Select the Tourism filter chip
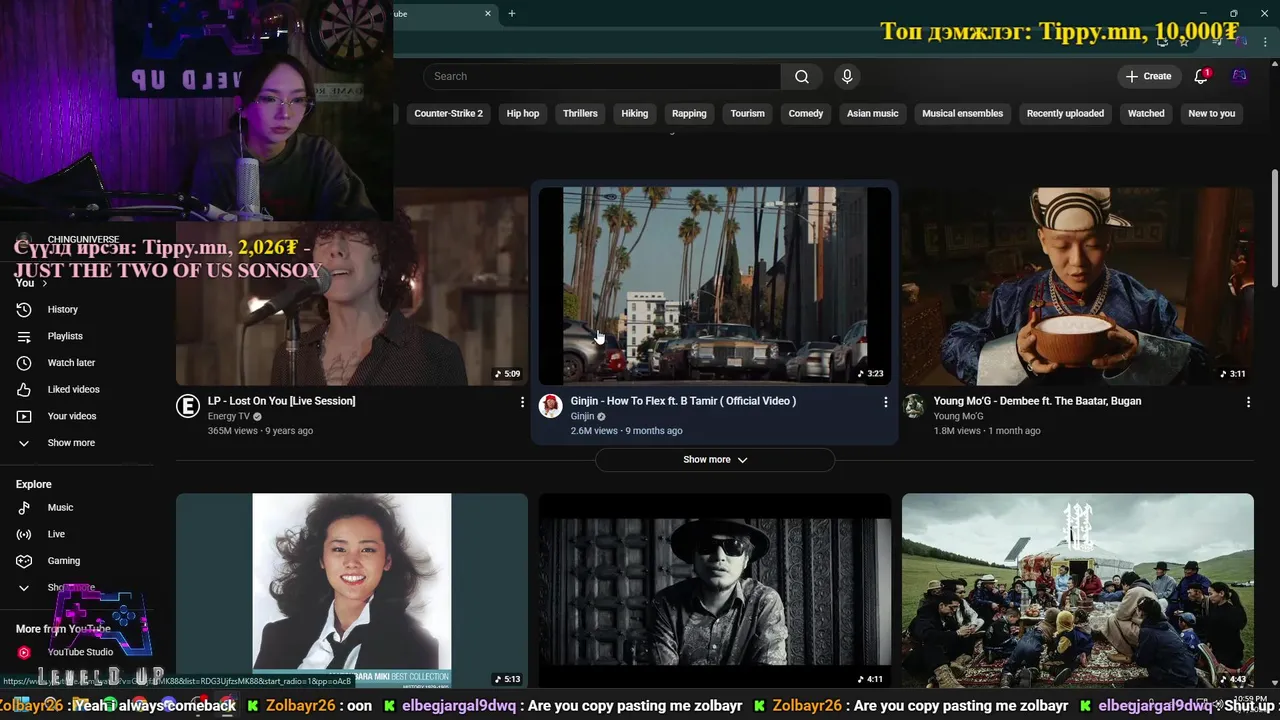This screenshot has height=720, width=1280. click(747, 113)
